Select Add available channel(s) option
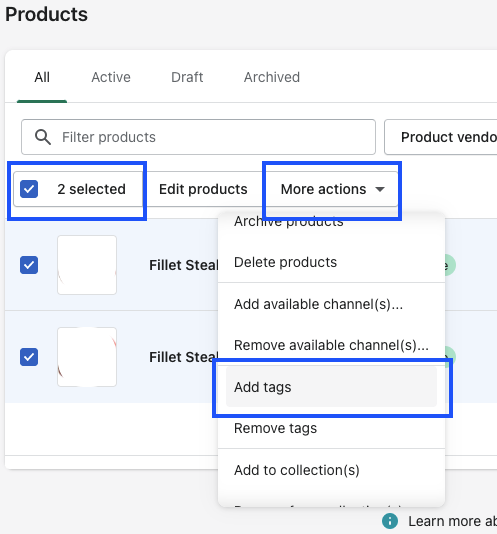497x534 pixels. tap(331, 304)
